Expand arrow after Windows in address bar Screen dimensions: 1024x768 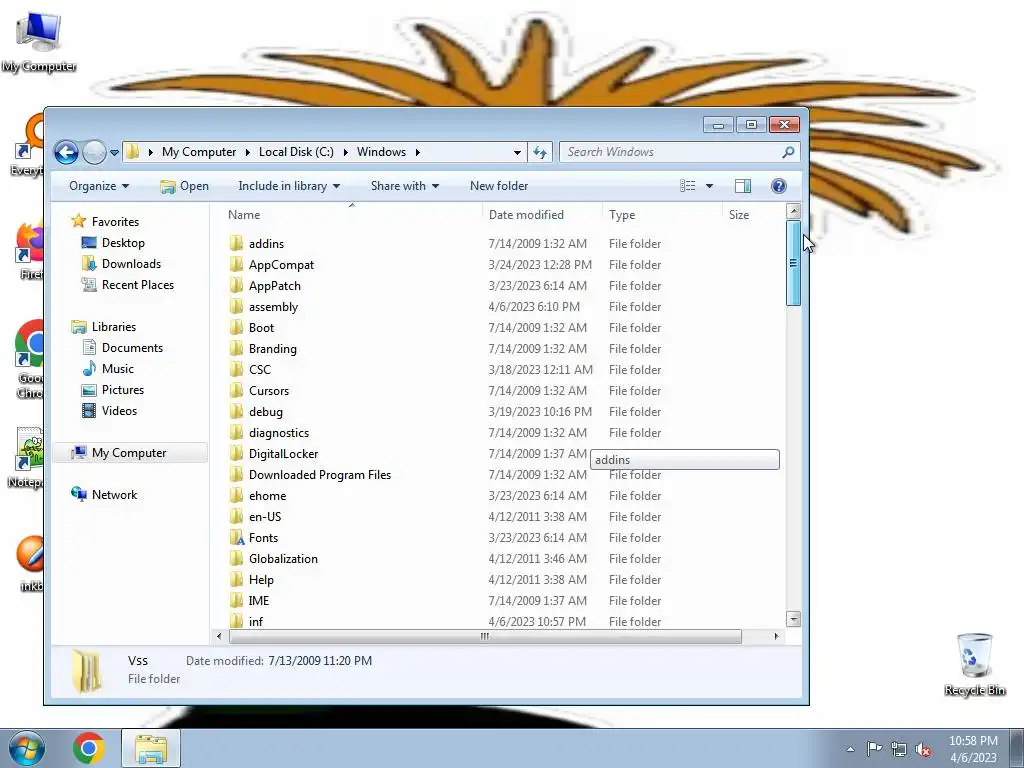tap(417, 152)
